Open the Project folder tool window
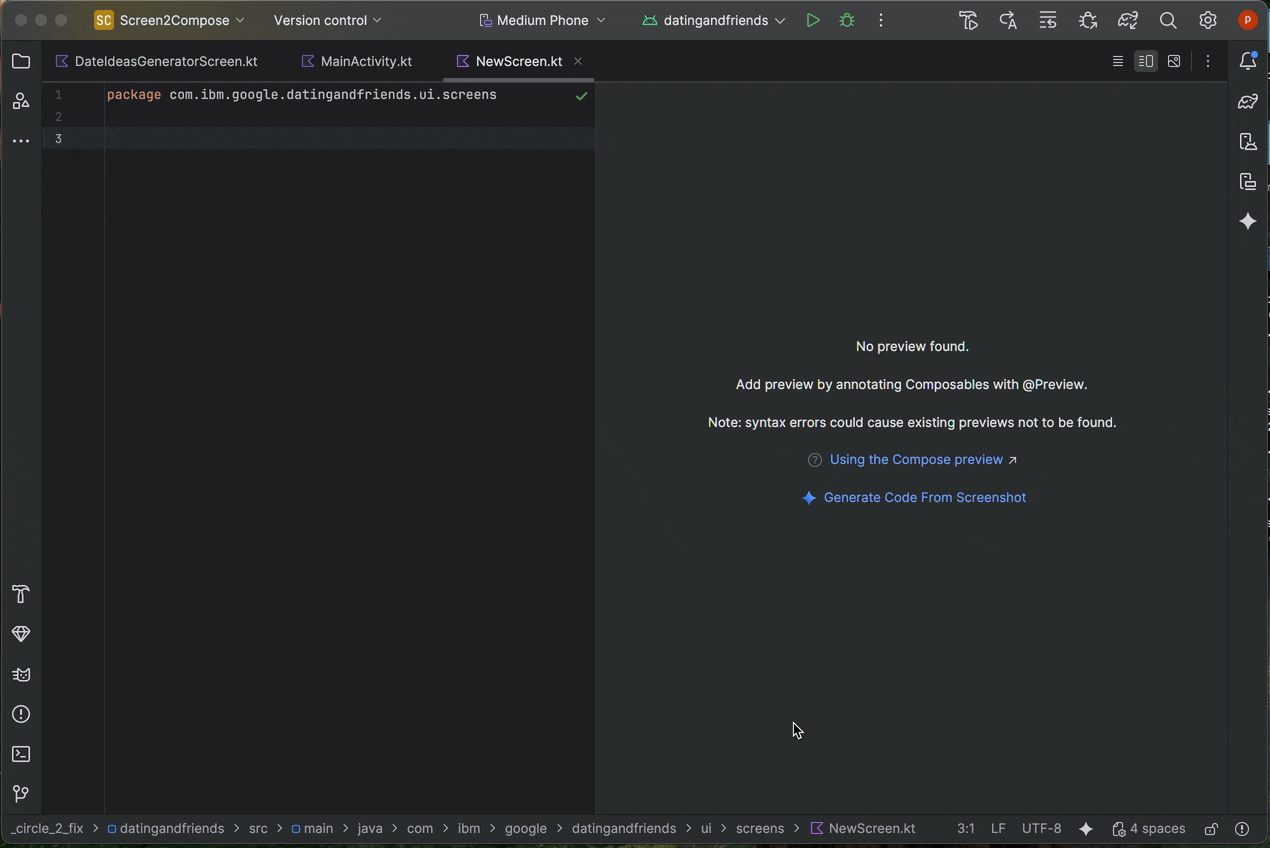This screenshot has width=1270, height=848. pyautogui.click(x=21, y=62)
